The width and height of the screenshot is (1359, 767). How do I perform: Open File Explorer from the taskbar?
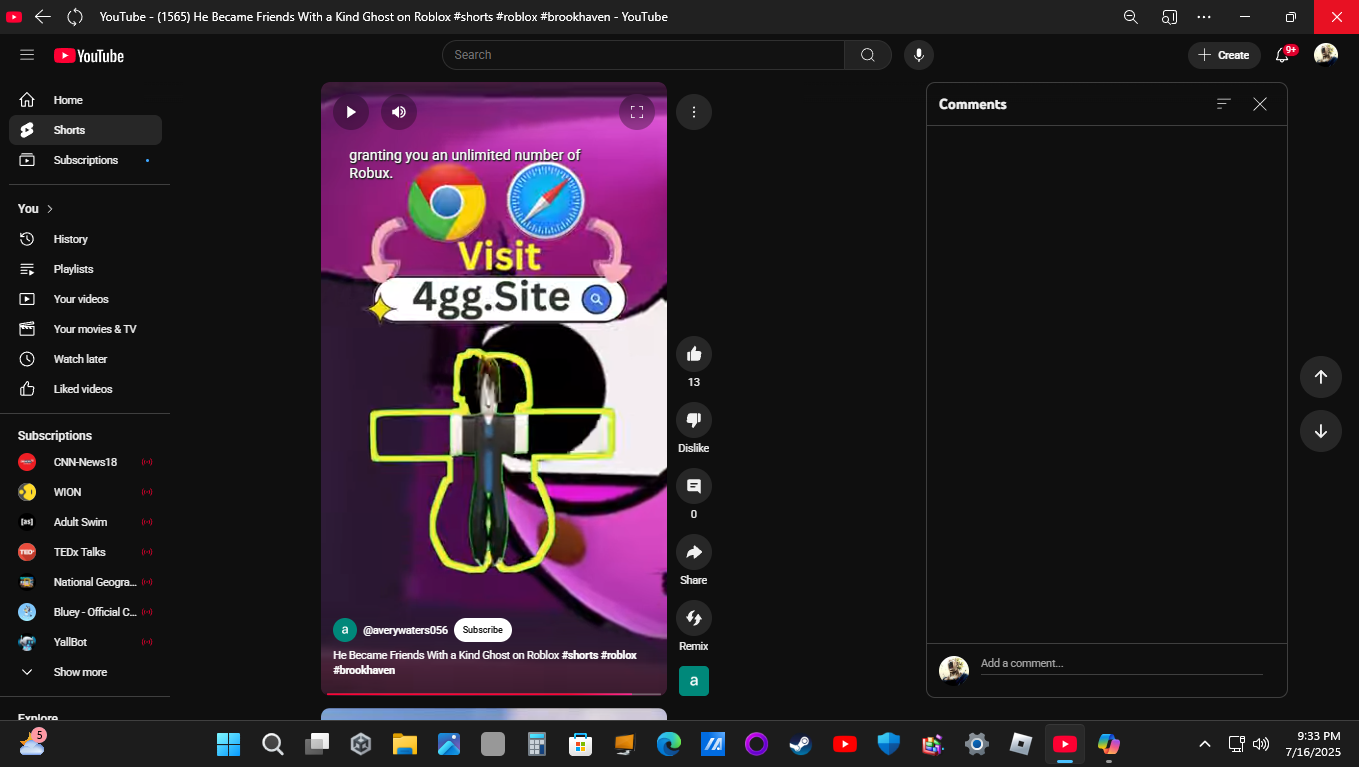(404, 744)
